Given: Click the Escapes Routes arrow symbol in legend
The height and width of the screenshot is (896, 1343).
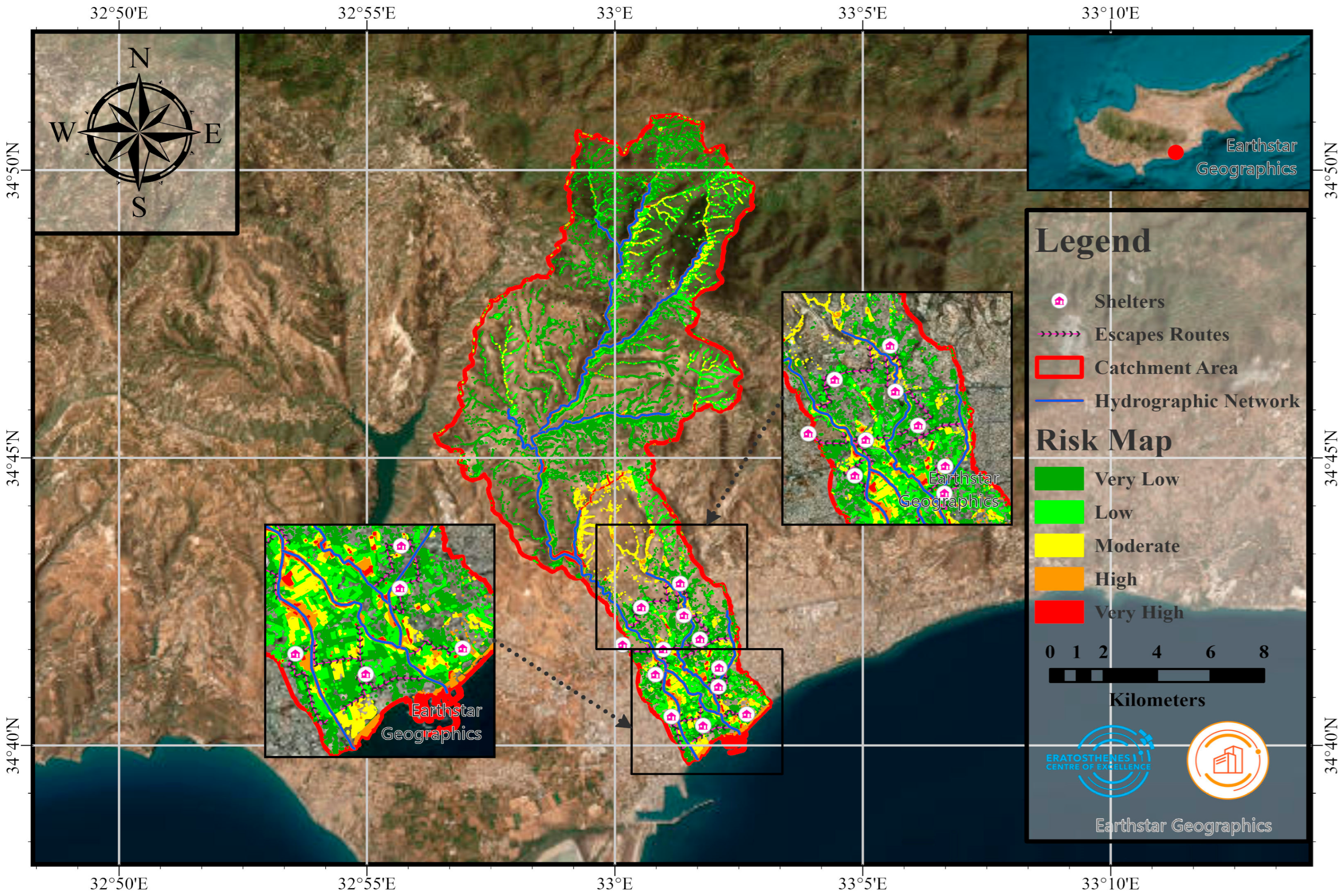Looking at the screenshot, I should (1060, 334).
